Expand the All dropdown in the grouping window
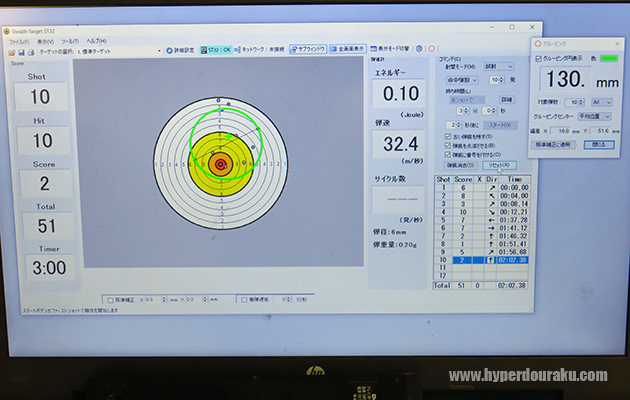 [601, 102]
